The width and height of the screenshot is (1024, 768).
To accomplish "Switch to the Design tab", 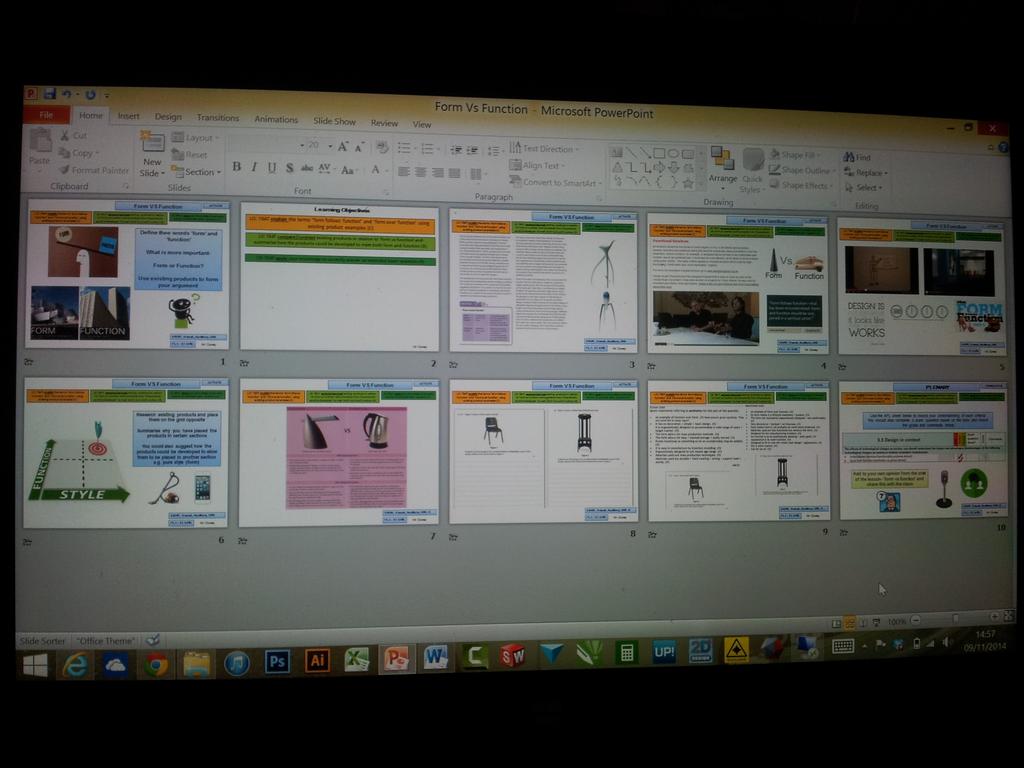I will point(168,117).
